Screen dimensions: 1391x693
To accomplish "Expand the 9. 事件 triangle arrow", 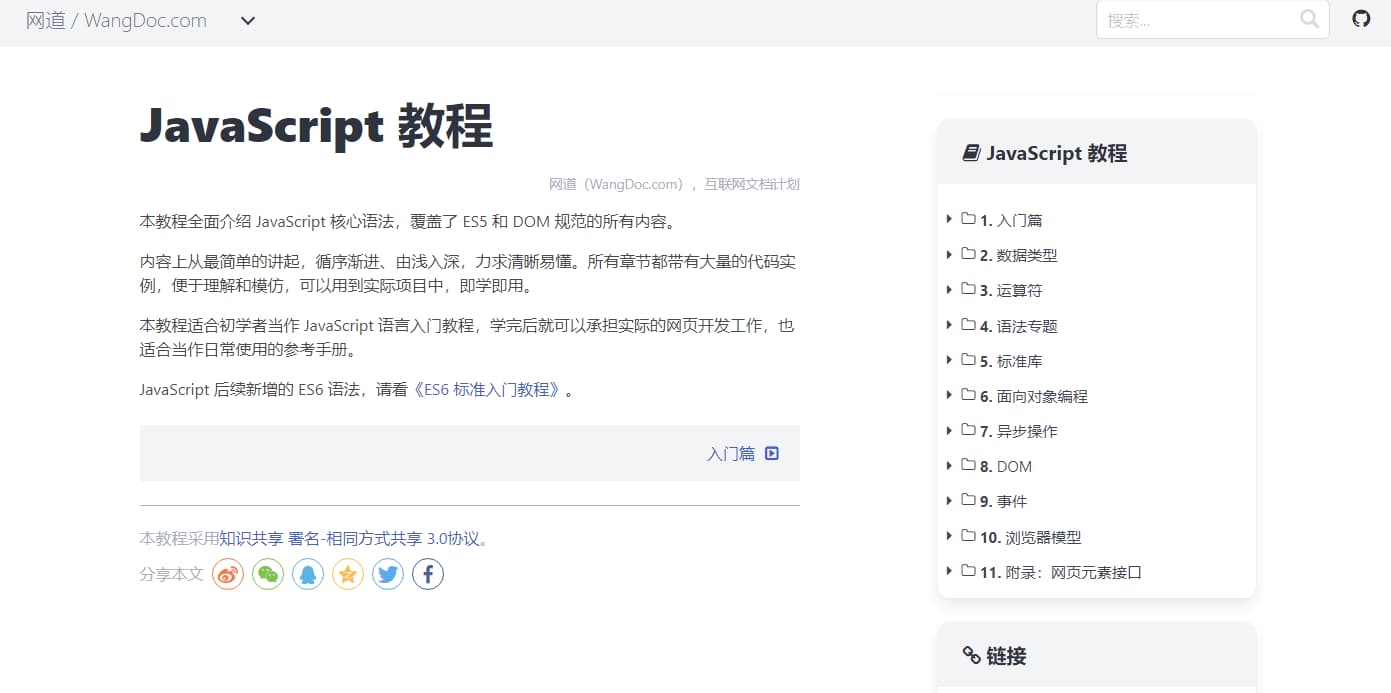I will tap(949, 500).
